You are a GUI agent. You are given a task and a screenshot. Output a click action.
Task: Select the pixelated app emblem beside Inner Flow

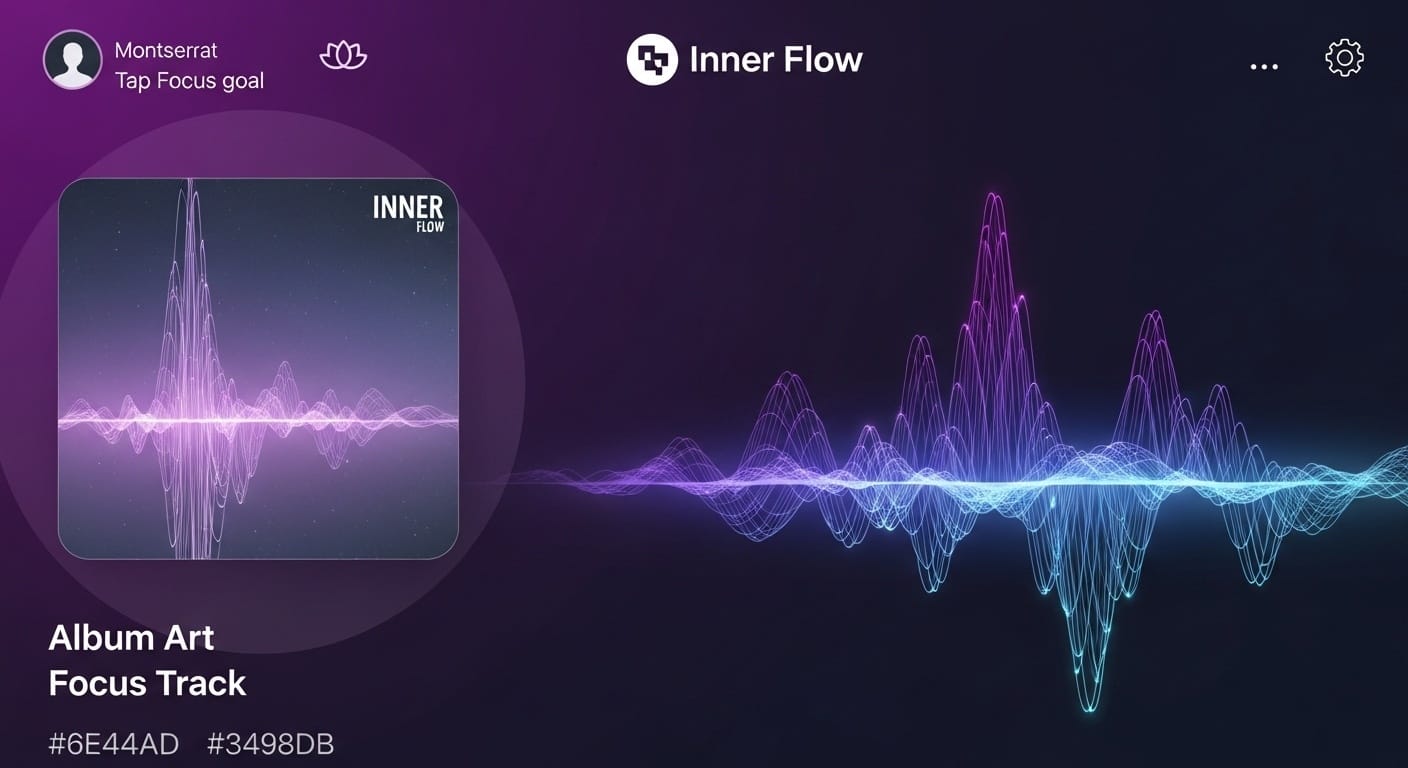(x=651, y=59)
